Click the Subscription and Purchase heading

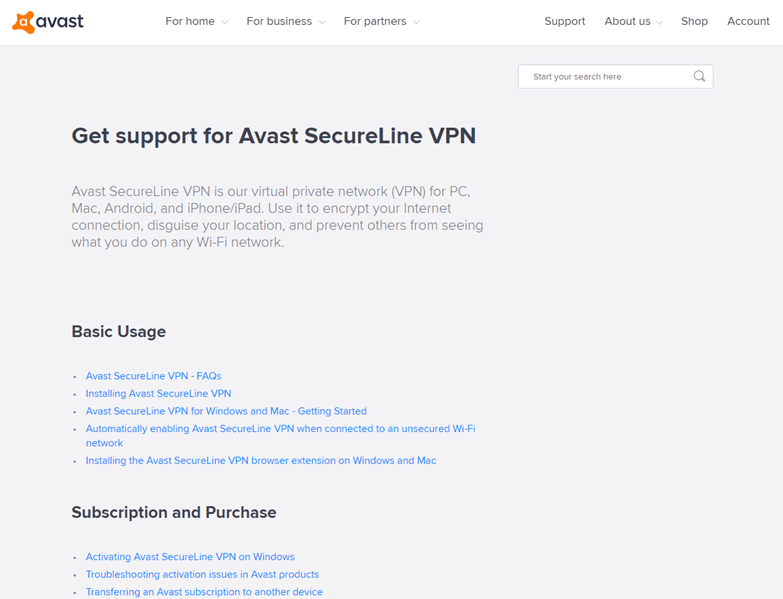pyautogui.click(x=174, y=512)
